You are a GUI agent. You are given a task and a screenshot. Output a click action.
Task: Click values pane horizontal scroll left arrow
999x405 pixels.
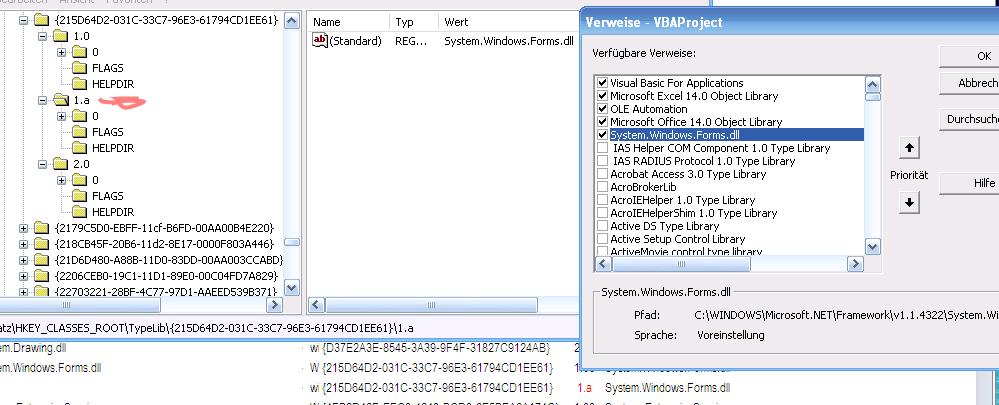[317, 305]
